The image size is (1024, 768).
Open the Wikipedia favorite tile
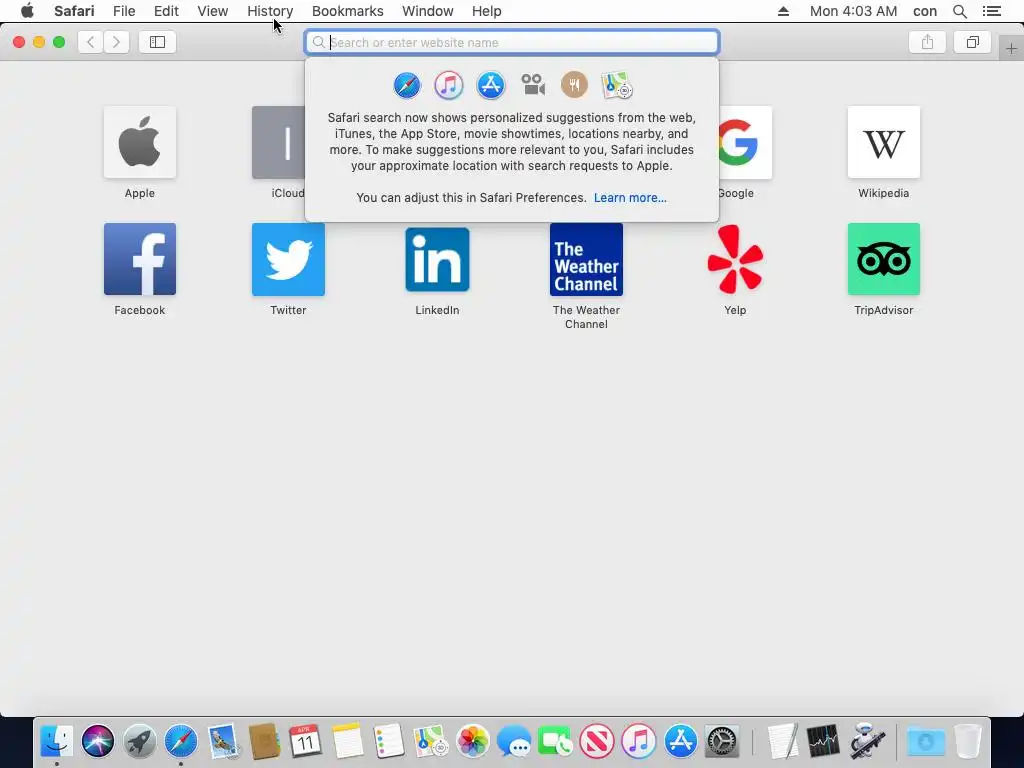point(884,142)
